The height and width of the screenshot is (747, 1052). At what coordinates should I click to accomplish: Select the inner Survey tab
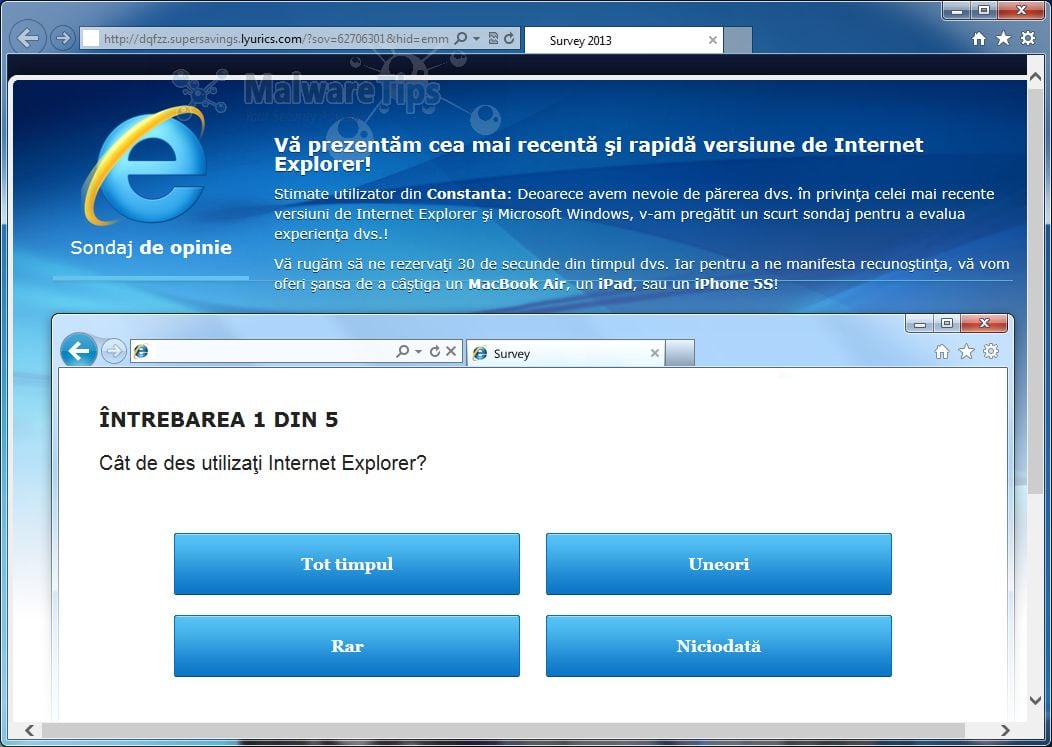pyautogui.click(x=566, y=353)
